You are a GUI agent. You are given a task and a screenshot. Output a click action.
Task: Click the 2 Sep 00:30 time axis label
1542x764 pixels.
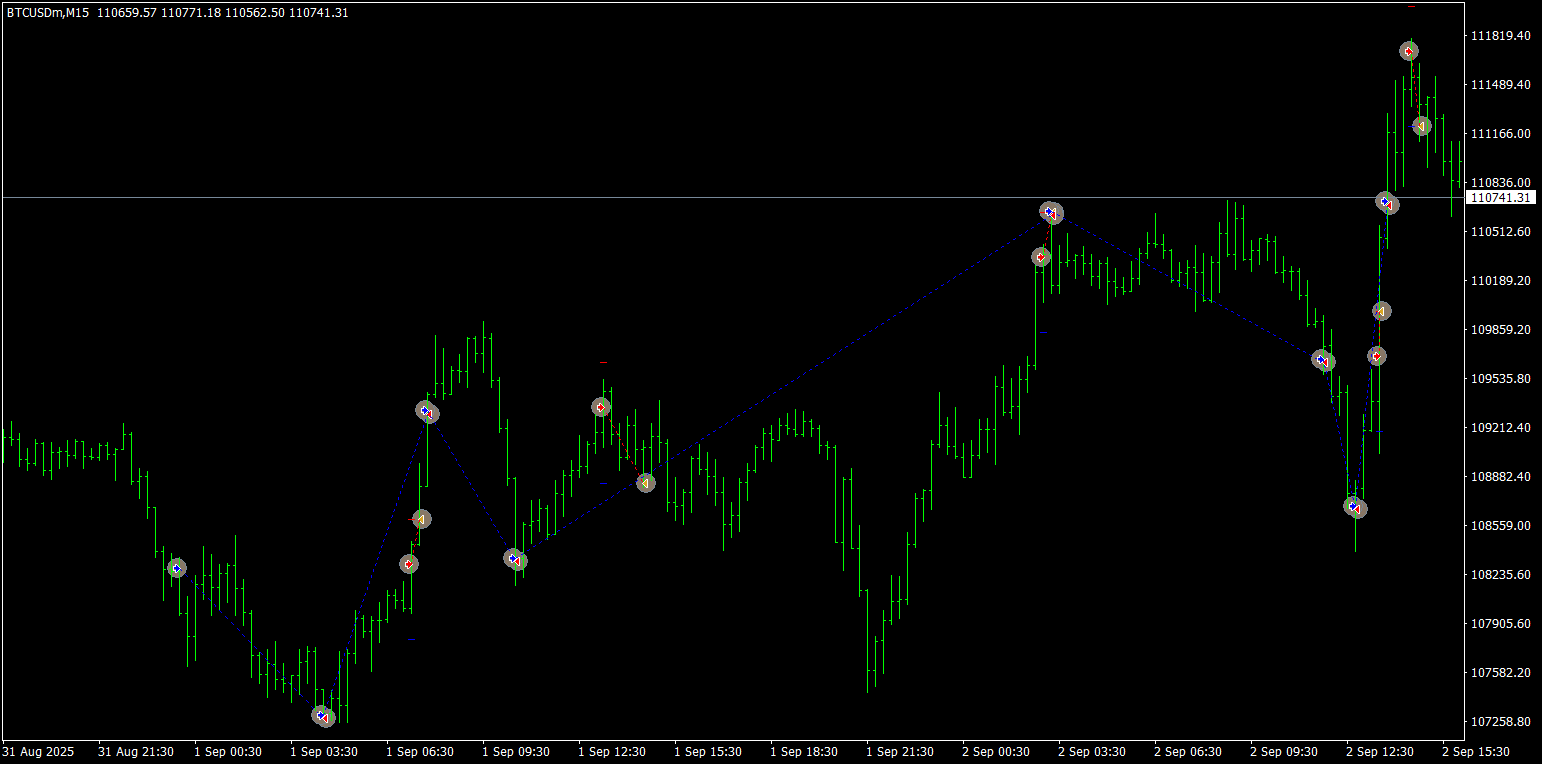pyautogui.click(x=996, y=751)
